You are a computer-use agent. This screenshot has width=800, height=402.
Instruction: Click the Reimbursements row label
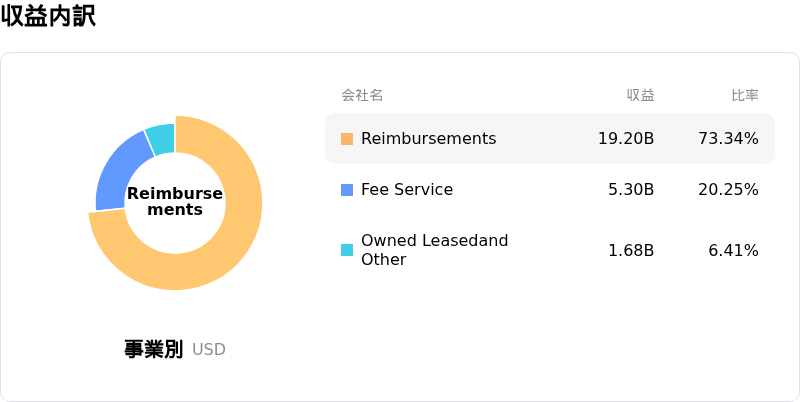click(428, 139)
